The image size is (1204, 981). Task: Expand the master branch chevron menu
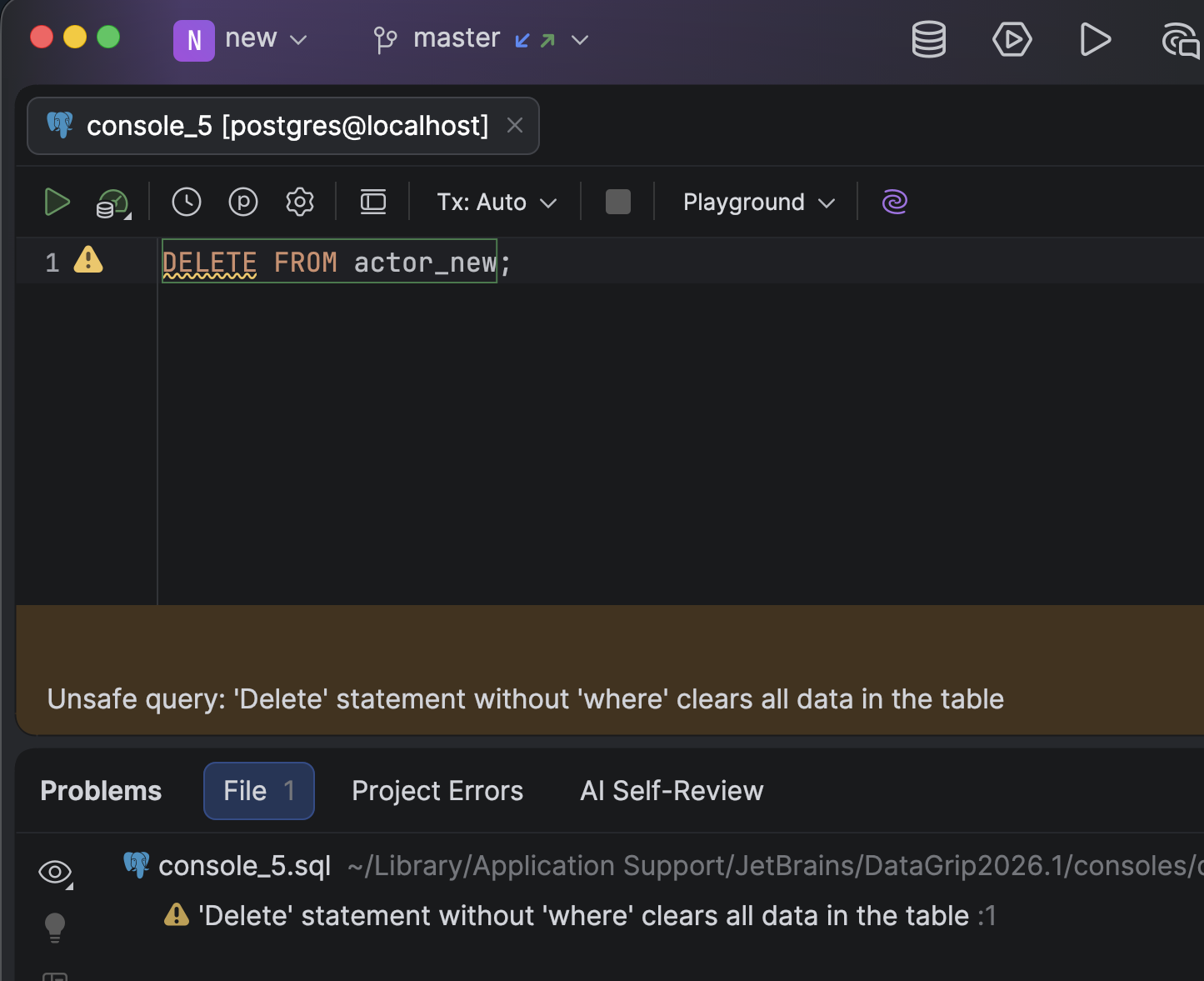[580, 40]
